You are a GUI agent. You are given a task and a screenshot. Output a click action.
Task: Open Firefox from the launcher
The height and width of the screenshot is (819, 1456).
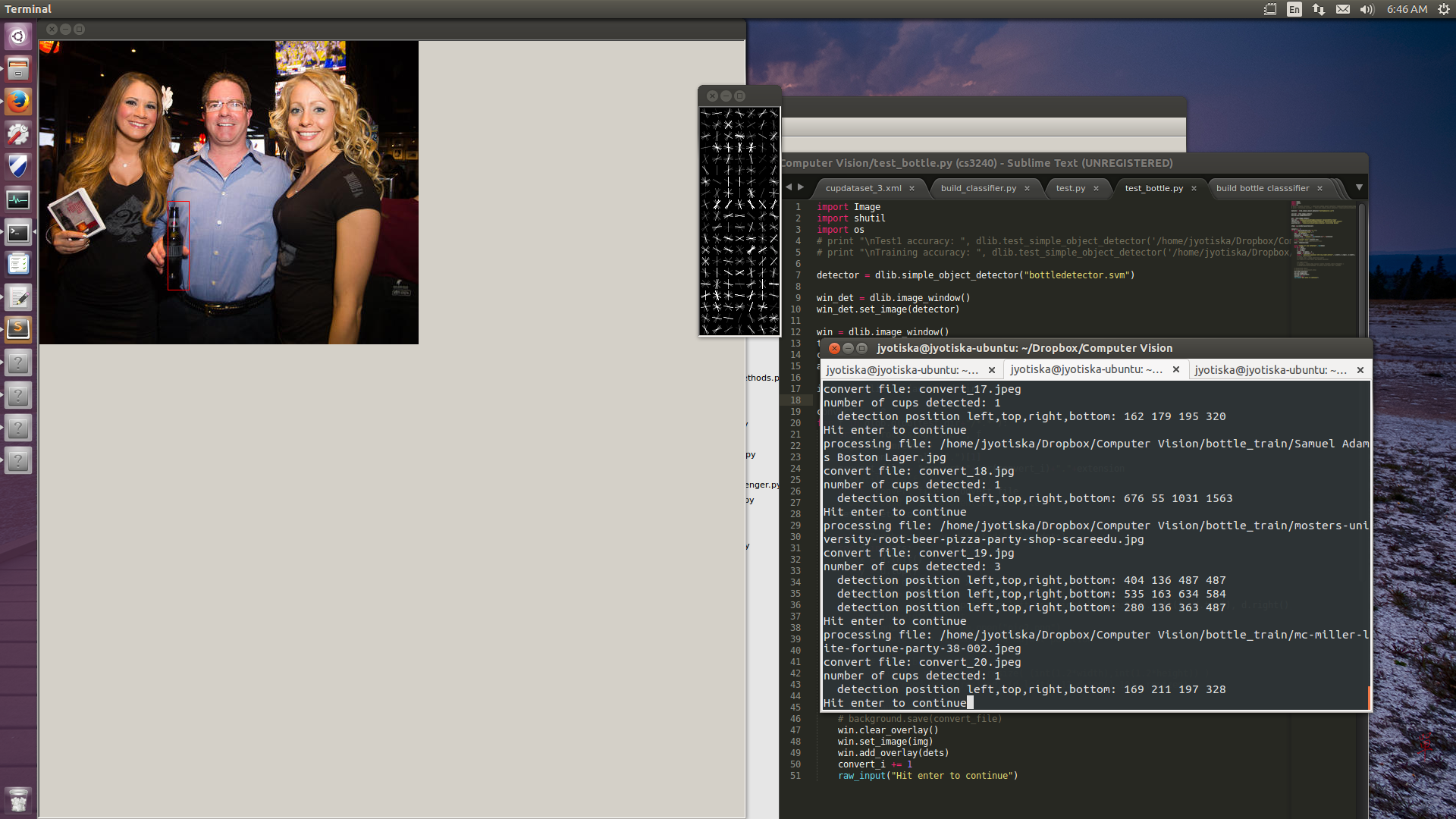[18, 101]
